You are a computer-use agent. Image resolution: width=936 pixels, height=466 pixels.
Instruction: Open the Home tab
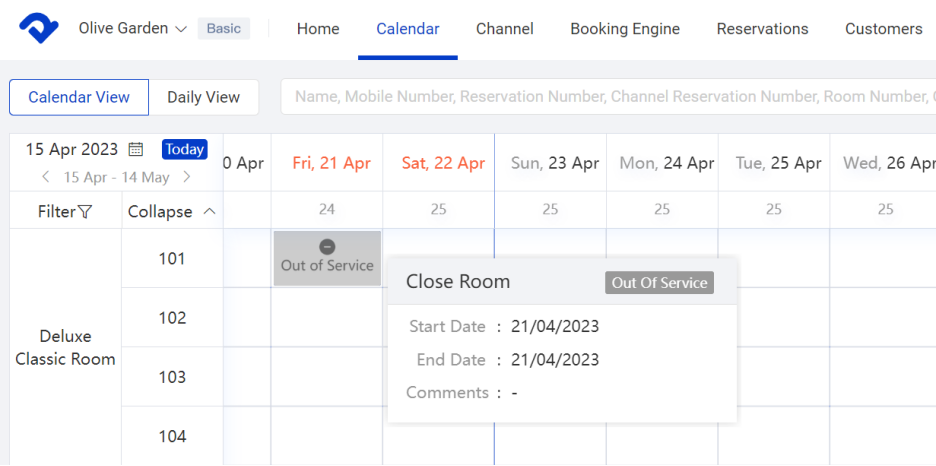[318, 29]
